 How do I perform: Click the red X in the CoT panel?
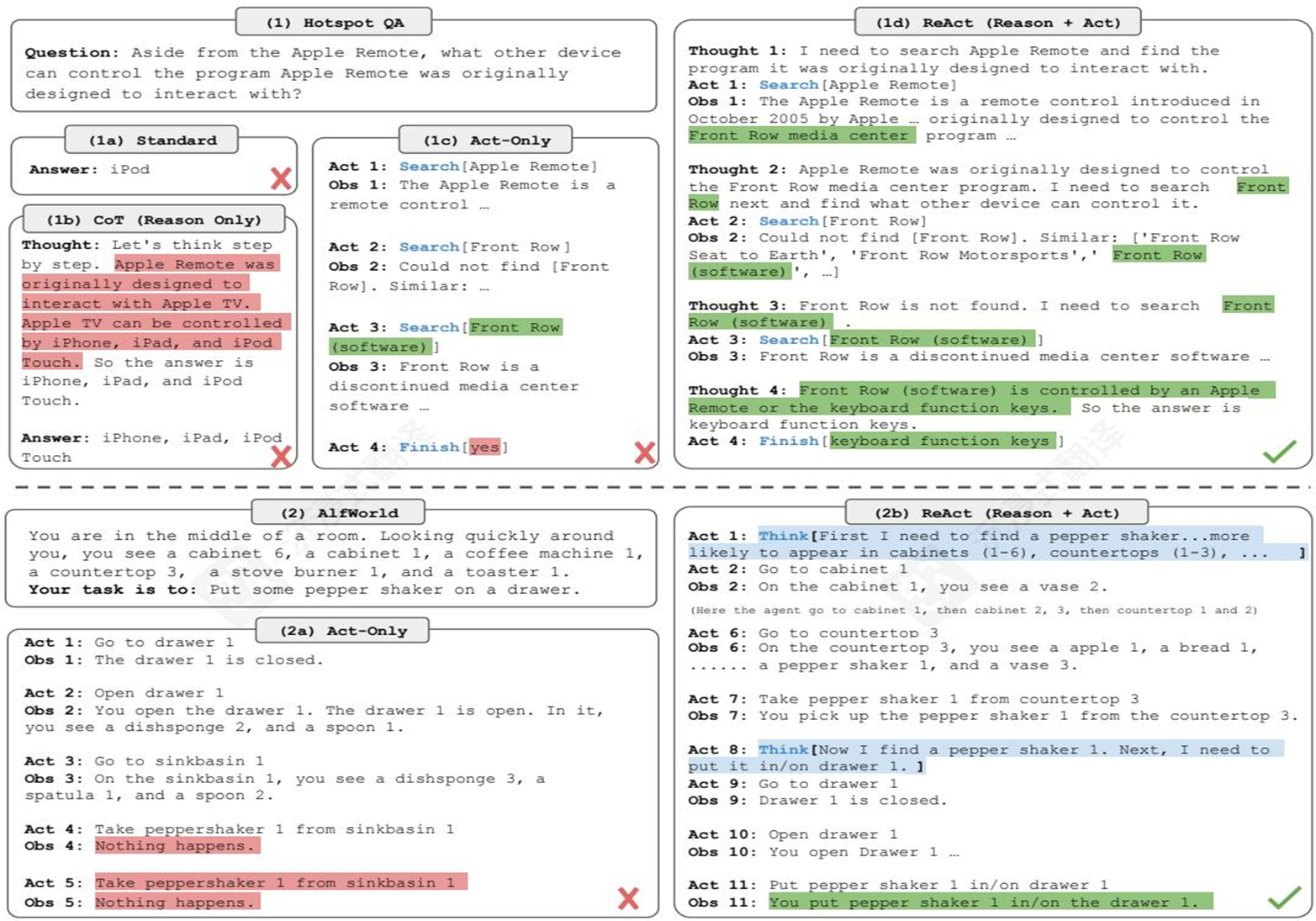pyautogui.click(x=281, y=456)
